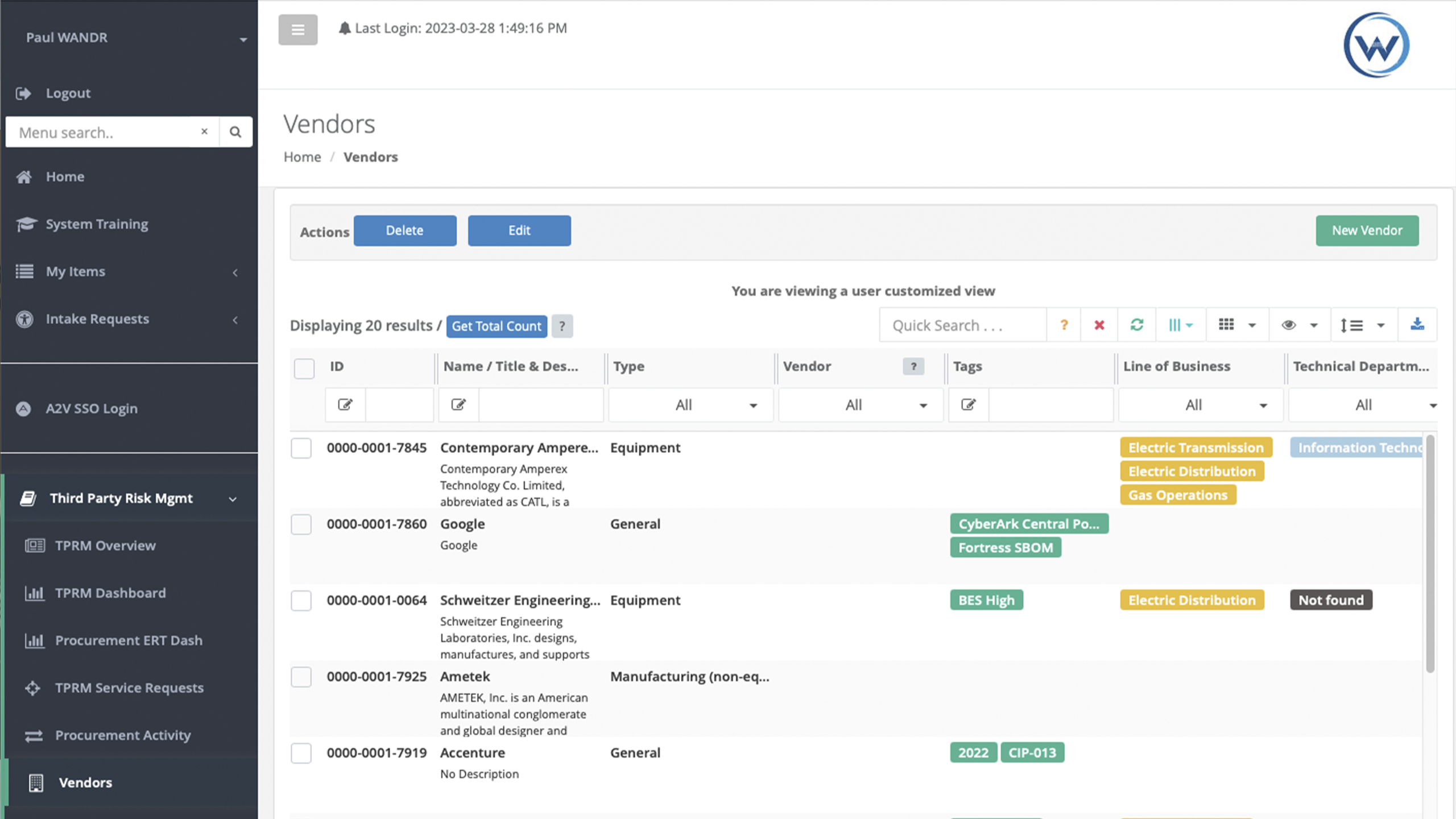Click the Vendor column help icon
The height and width of the screenshot is (819, 1456).
point(913,366)
